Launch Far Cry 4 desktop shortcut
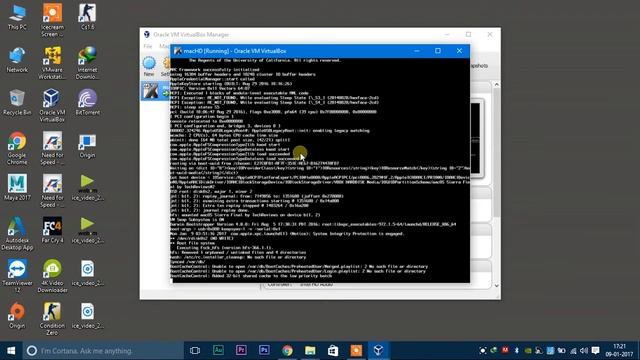The height and width of the screenshot is (360, 640). (x=52, y=230)
